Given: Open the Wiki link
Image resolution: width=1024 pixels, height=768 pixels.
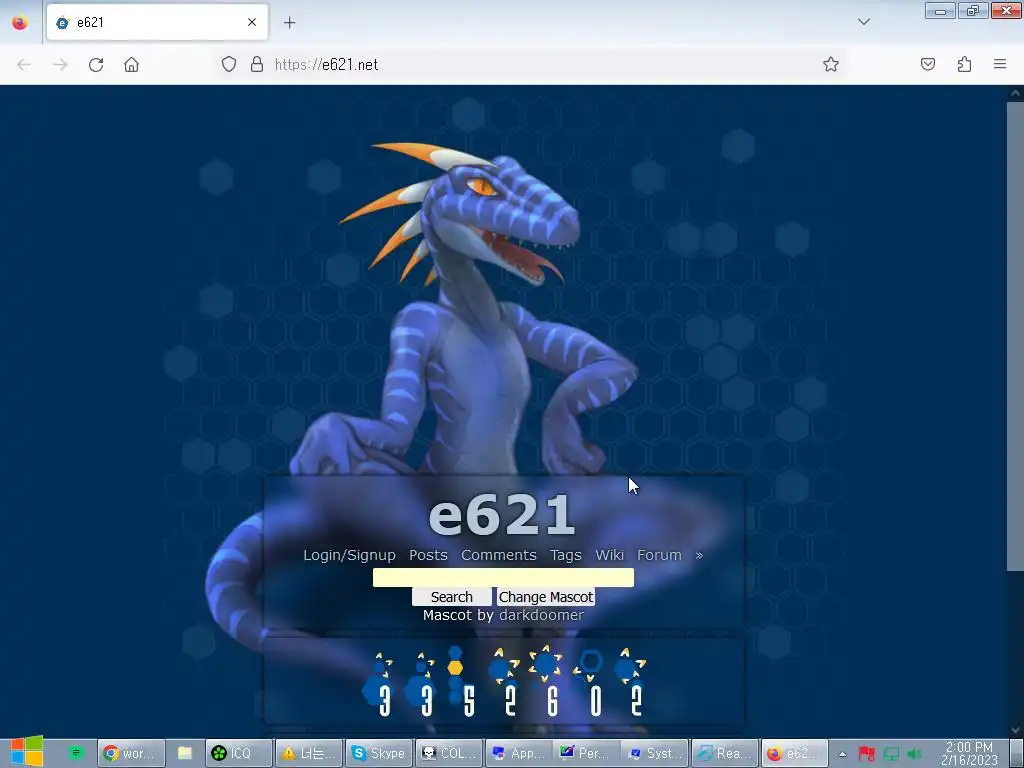Looking at the screenshot, I should click(609, 555).
